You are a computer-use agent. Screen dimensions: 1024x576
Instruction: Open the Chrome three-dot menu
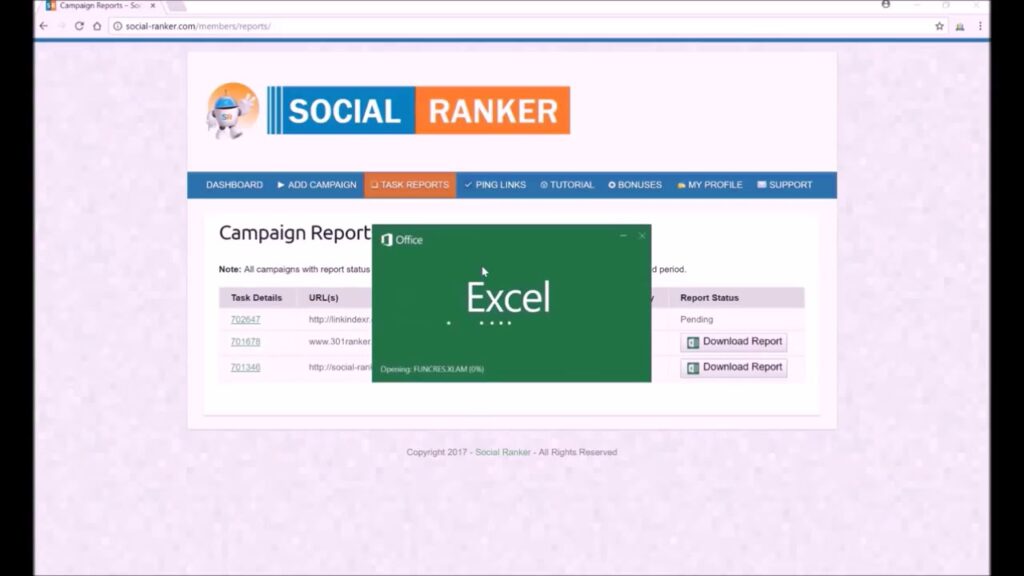point(980,26)
